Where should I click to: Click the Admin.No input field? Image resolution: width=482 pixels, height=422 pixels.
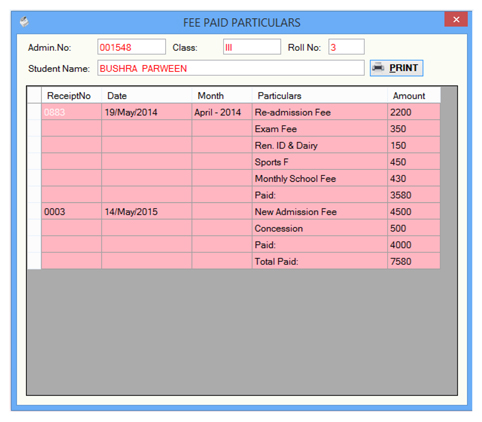click(x=131, y=47)
